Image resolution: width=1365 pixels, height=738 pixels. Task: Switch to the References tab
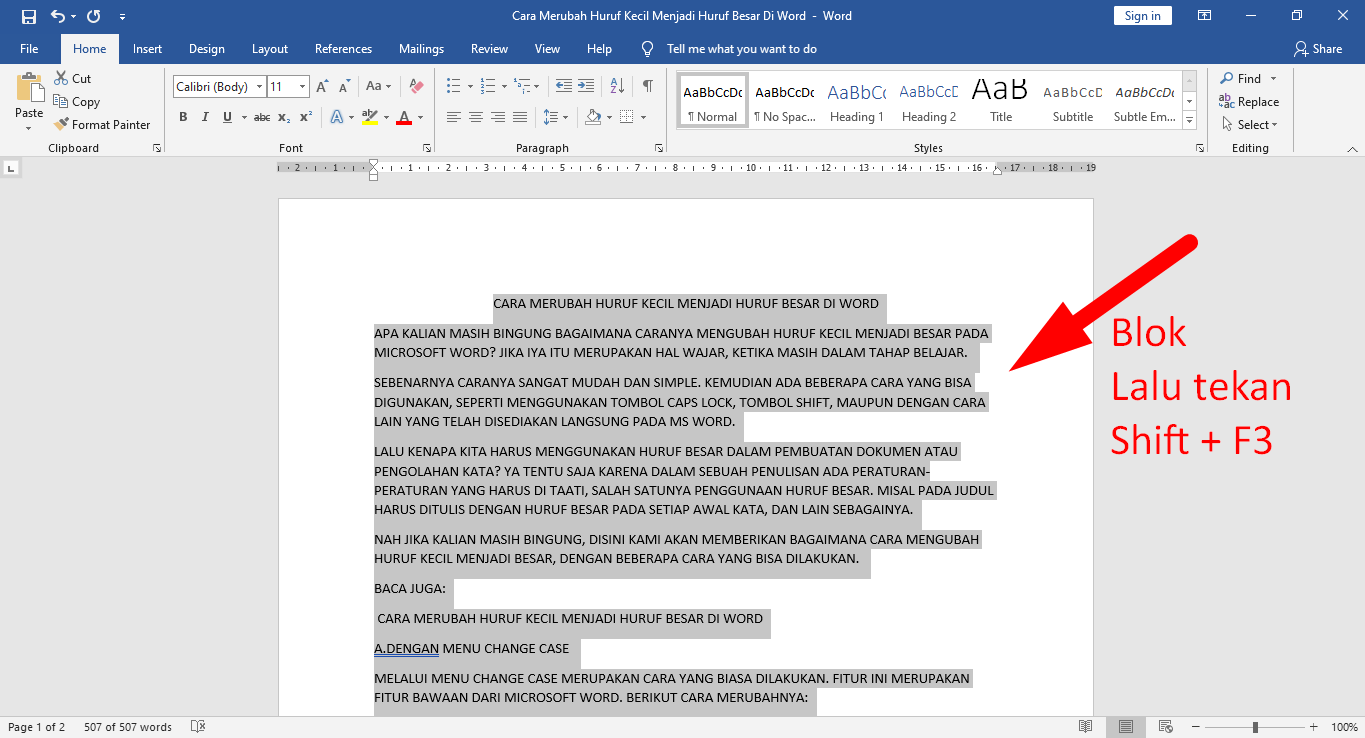(x=343, y=48)
